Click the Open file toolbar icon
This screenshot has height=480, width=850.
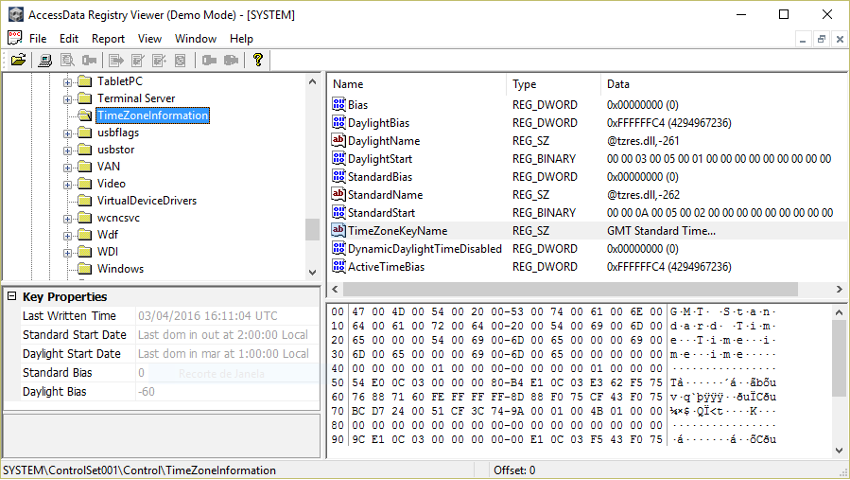(18, 60)
